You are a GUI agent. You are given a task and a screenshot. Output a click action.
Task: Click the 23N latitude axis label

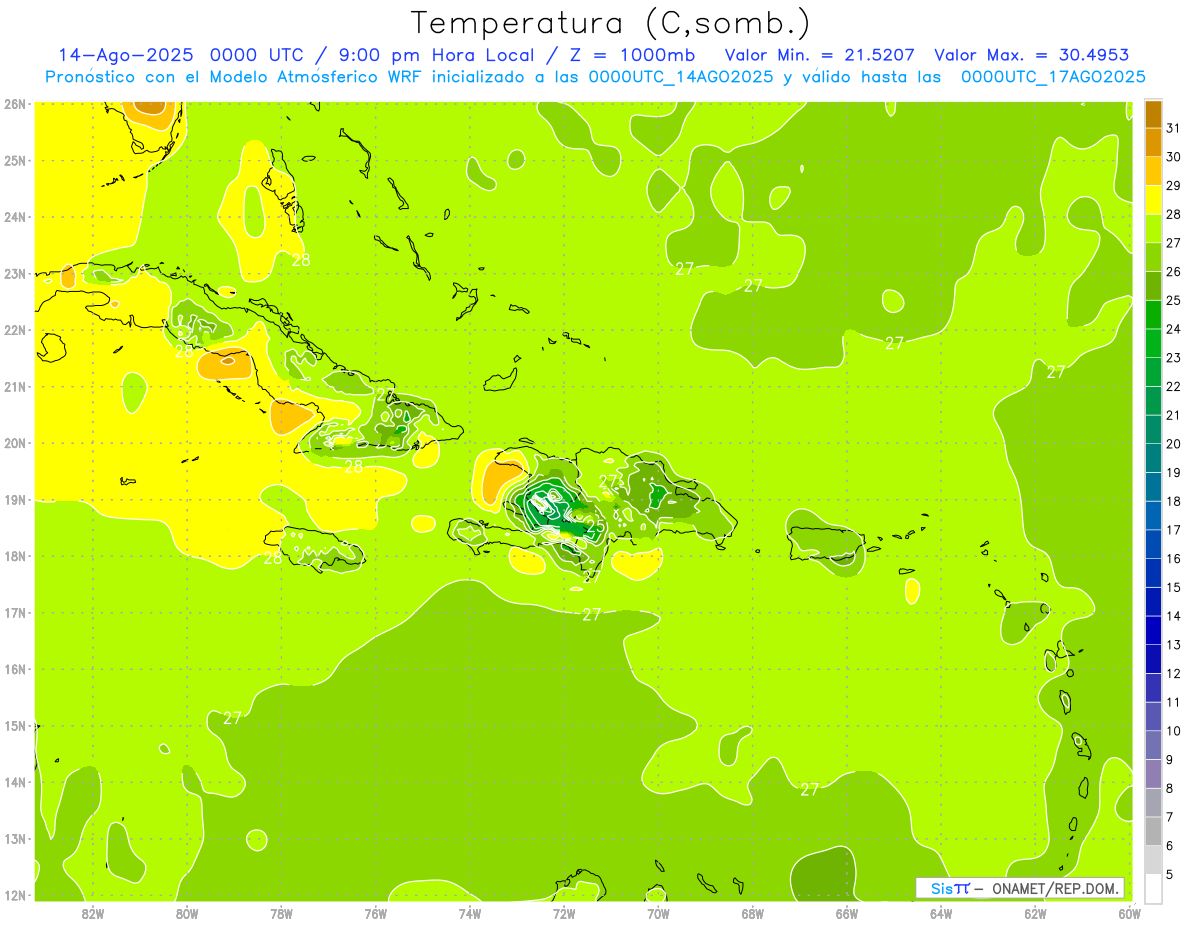tap(15, 273)
